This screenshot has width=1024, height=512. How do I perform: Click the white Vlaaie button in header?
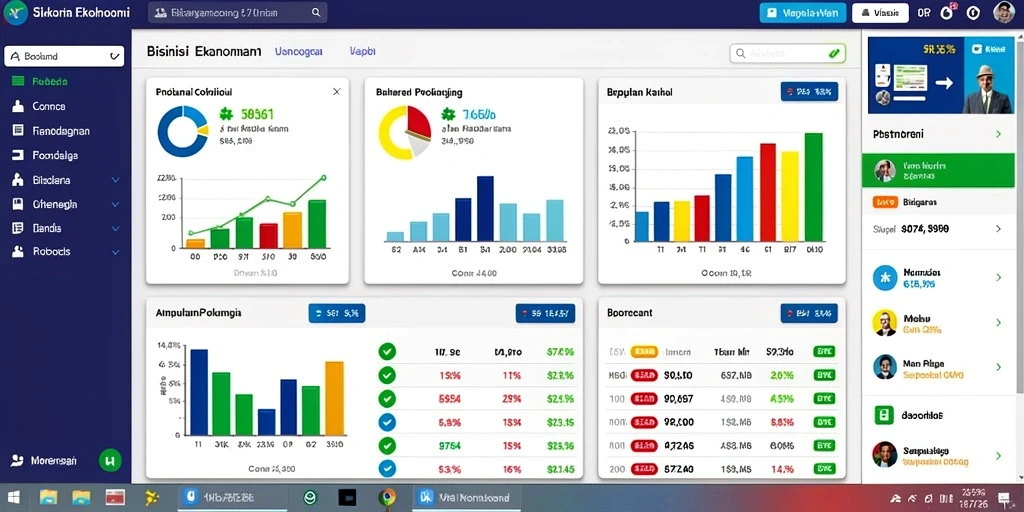880,12
